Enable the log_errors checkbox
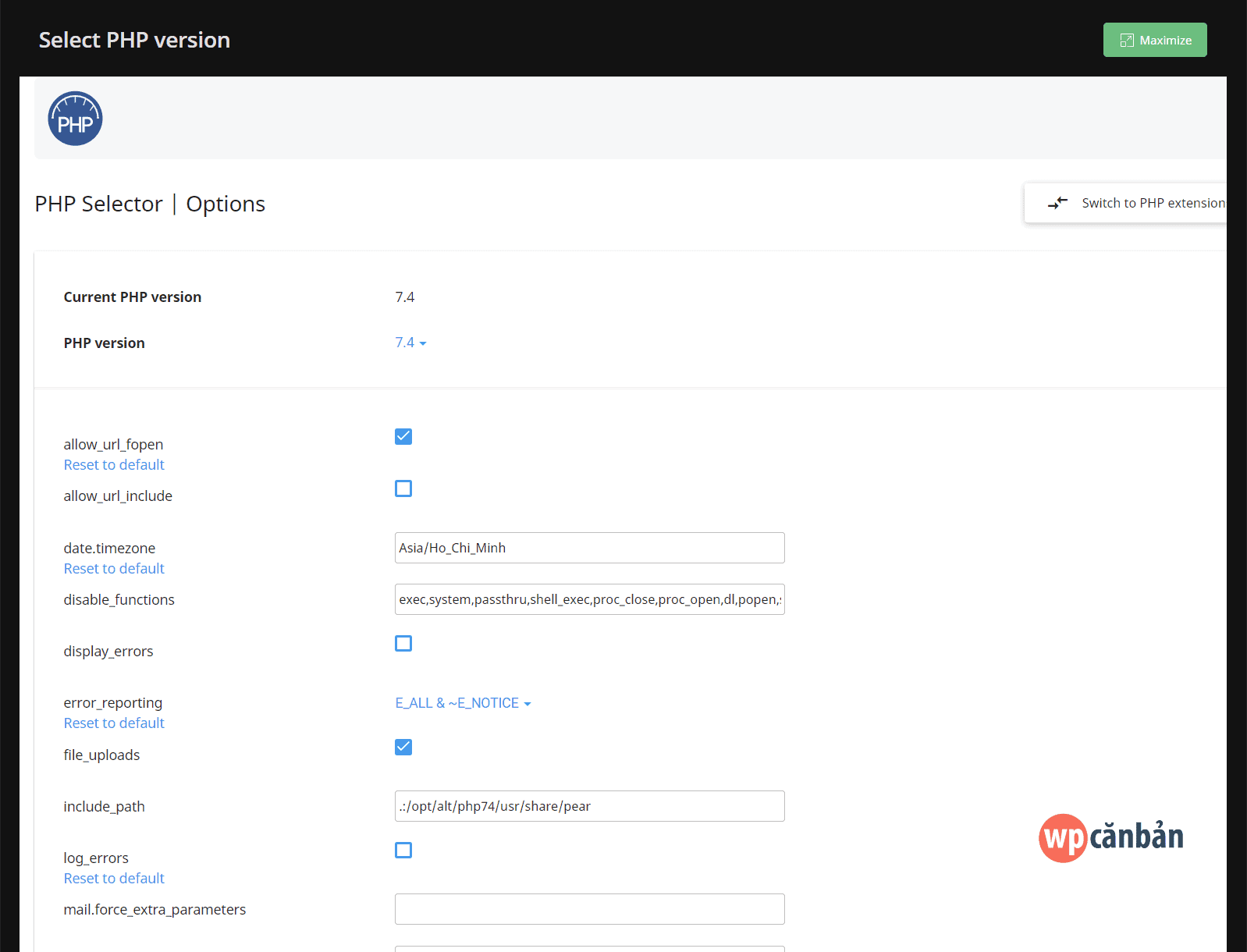 pos(403,851)
